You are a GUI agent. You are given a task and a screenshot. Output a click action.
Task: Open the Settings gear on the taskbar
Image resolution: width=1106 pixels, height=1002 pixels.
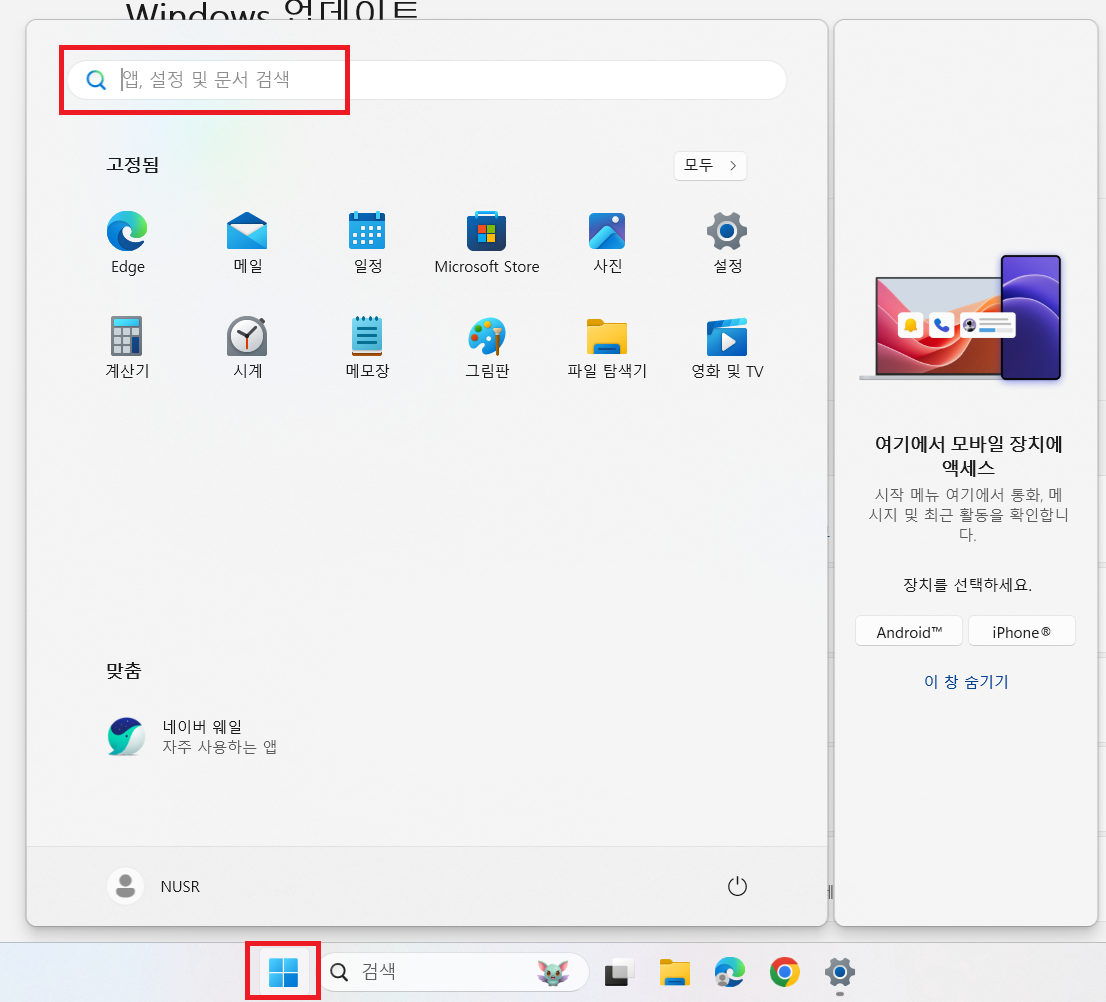(839, 973)
